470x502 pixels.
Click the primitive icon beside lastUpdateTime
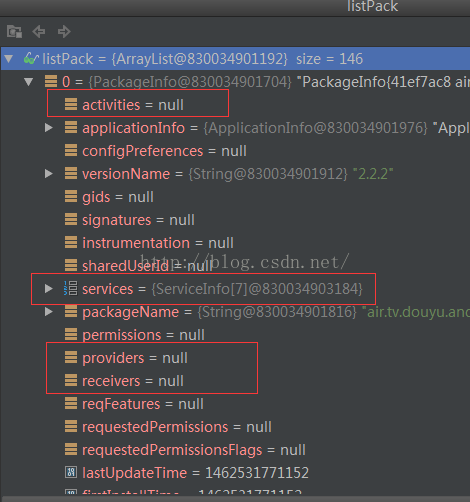coord(71,472)
